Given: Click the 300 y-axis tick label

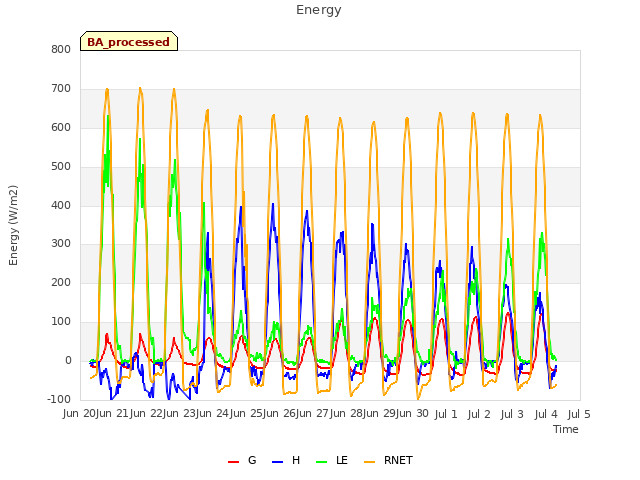Looking at the screenshot, I should [61, 244].
